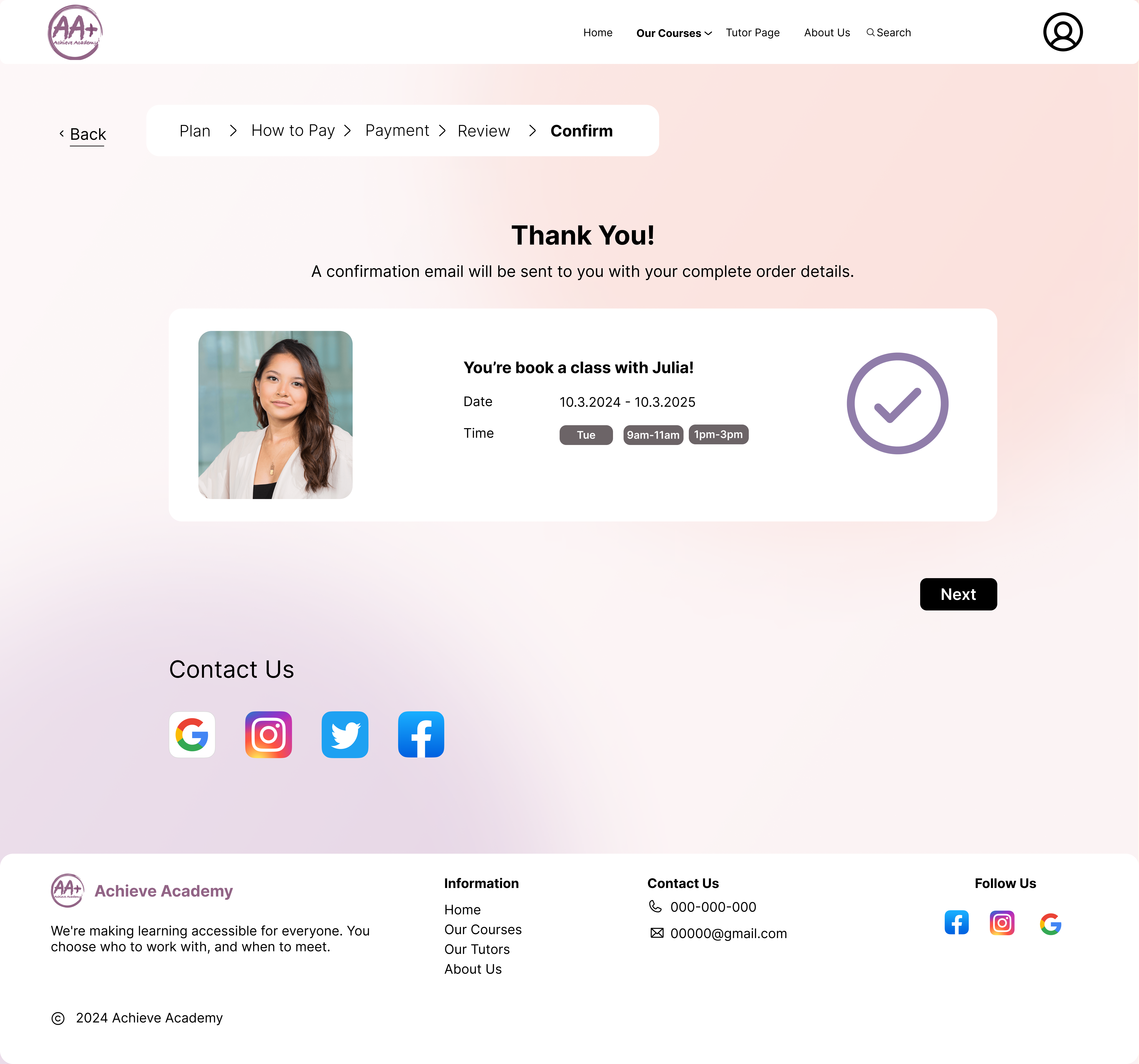Screen dimensions: 1139x1064
Task: Open the Twitter bird icon
Action: [x=345, y=735]
